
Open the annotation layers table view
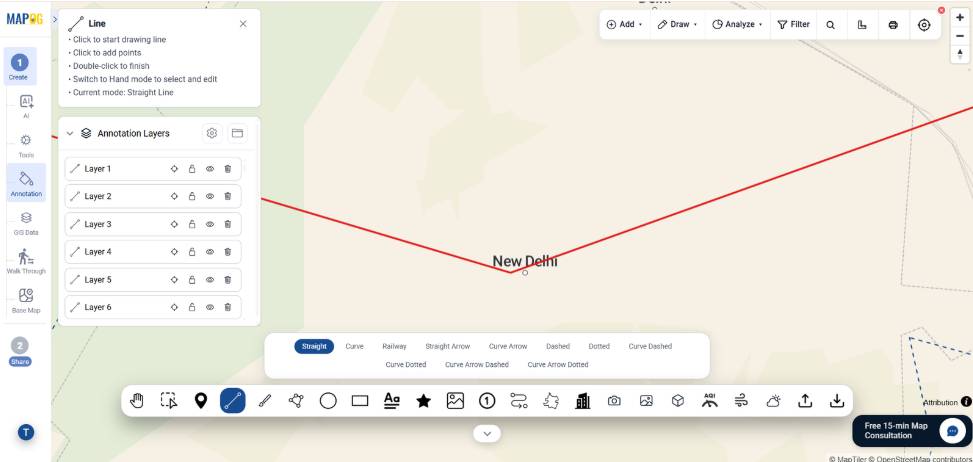(x=237, y=133)
